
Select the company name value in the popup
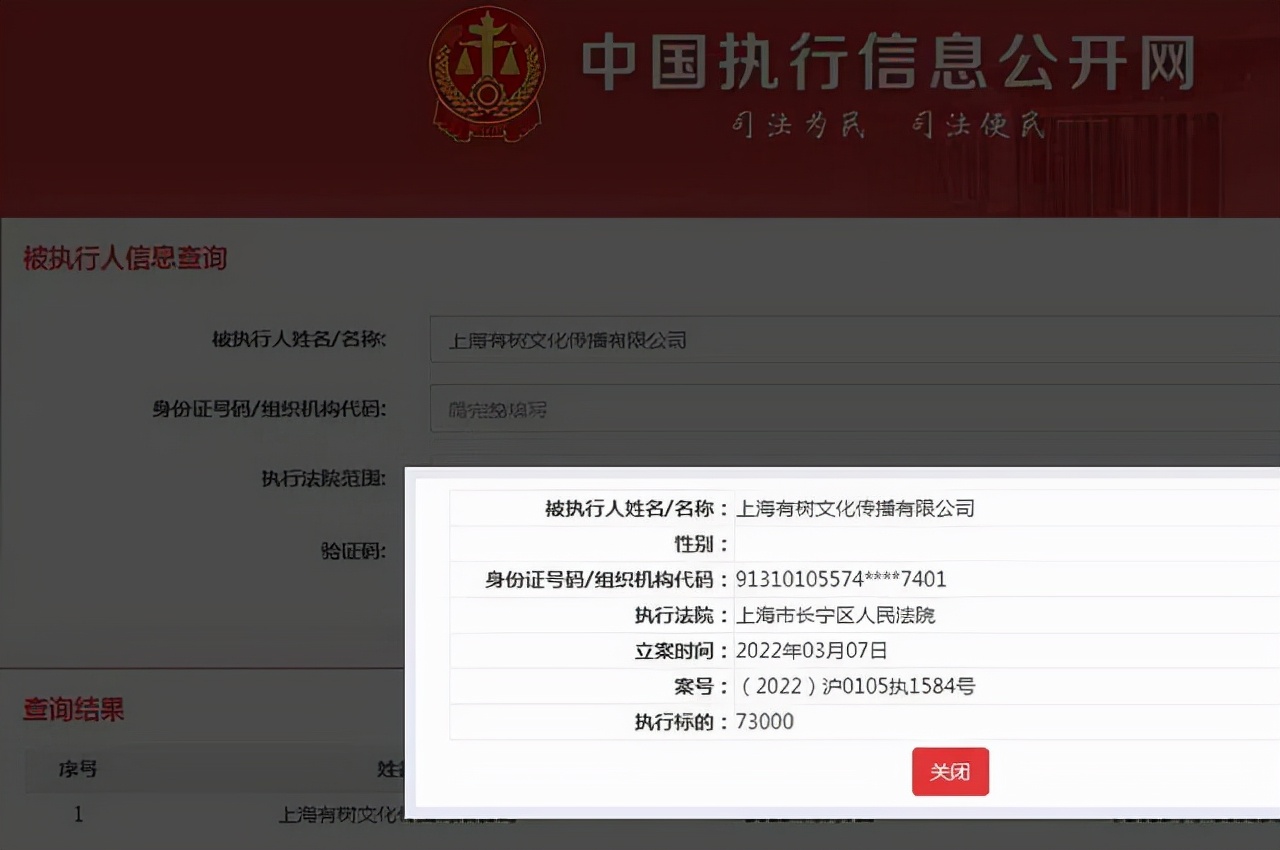click(855, 508)
